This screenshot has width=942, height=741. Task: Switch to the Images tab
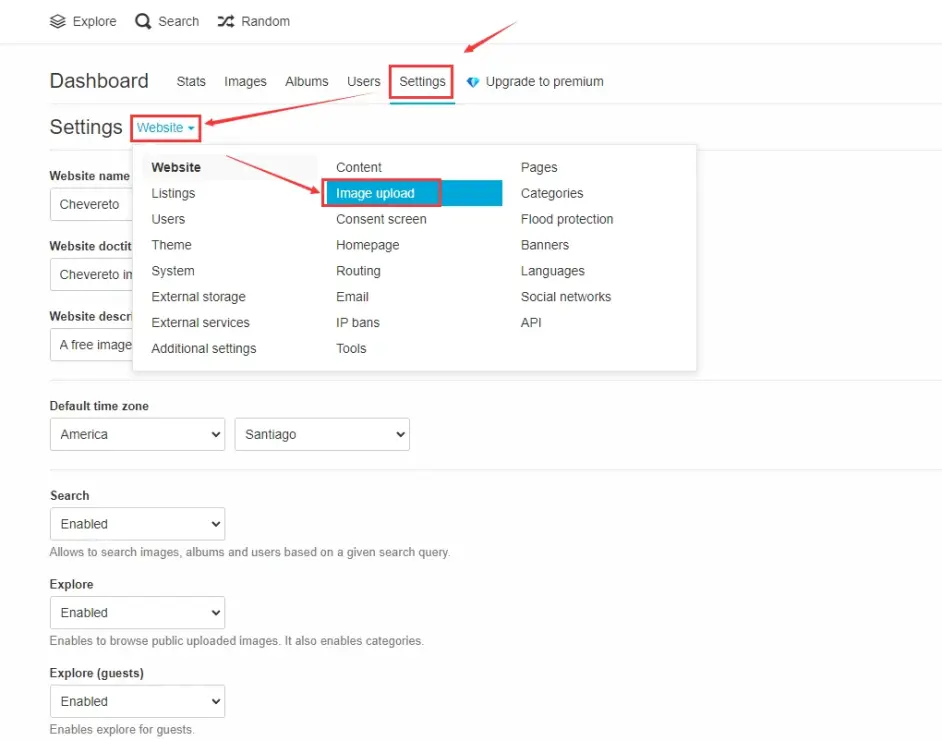245,82
